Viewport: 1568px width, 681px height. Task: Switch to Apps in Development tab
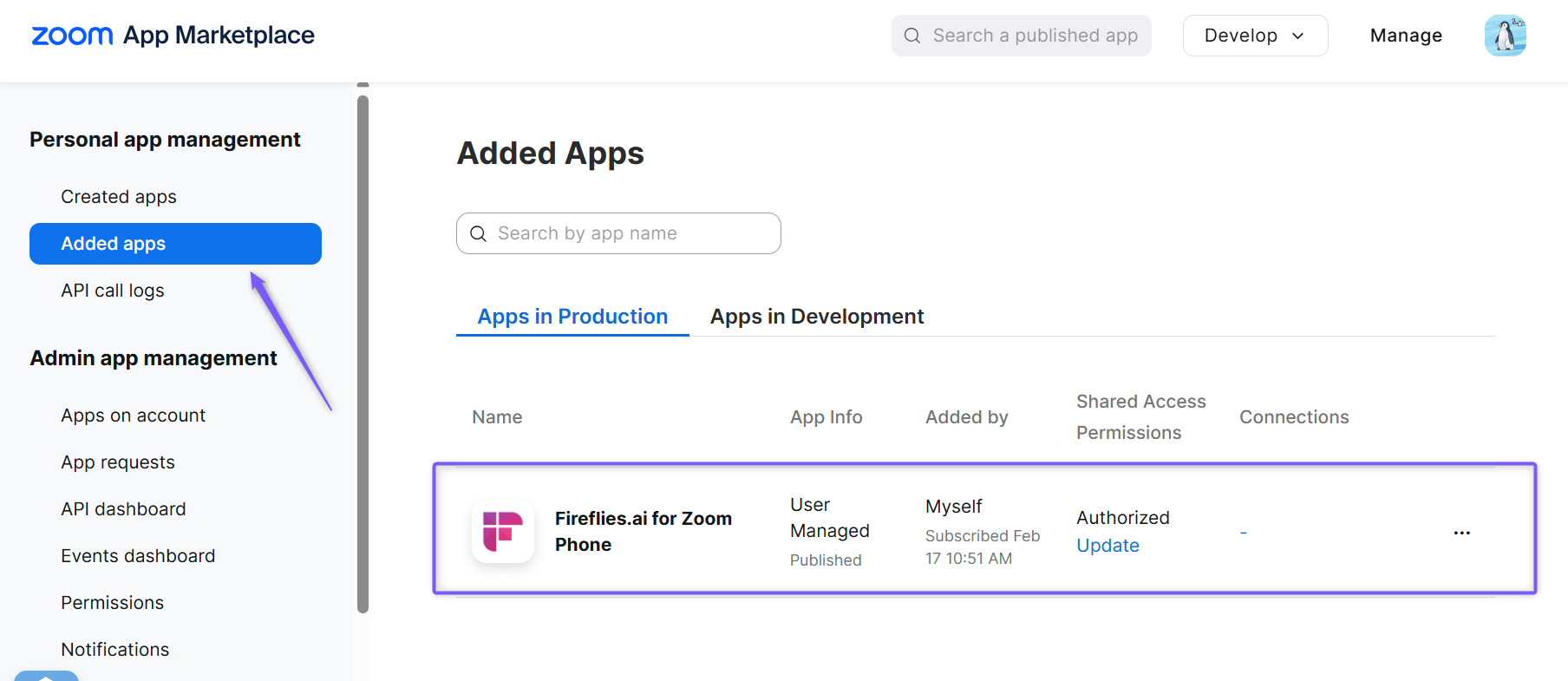click(817, 317)
